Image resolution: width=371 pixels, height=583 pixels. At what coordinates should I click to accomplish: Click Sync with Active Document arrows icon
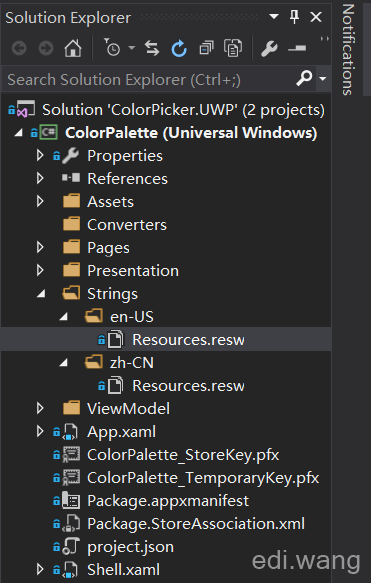[x=152, y=48]
